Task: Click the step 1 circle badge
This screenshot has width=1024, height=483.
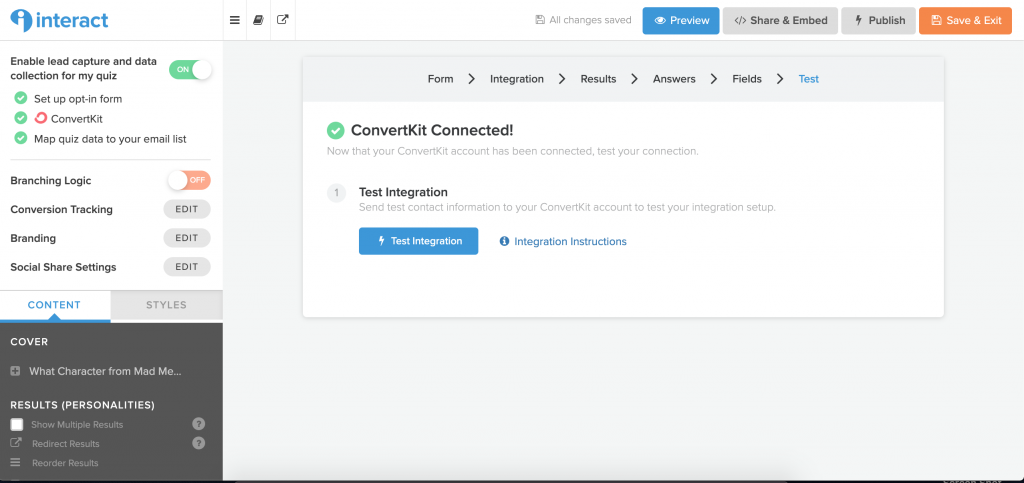Action: click(336, 193)
